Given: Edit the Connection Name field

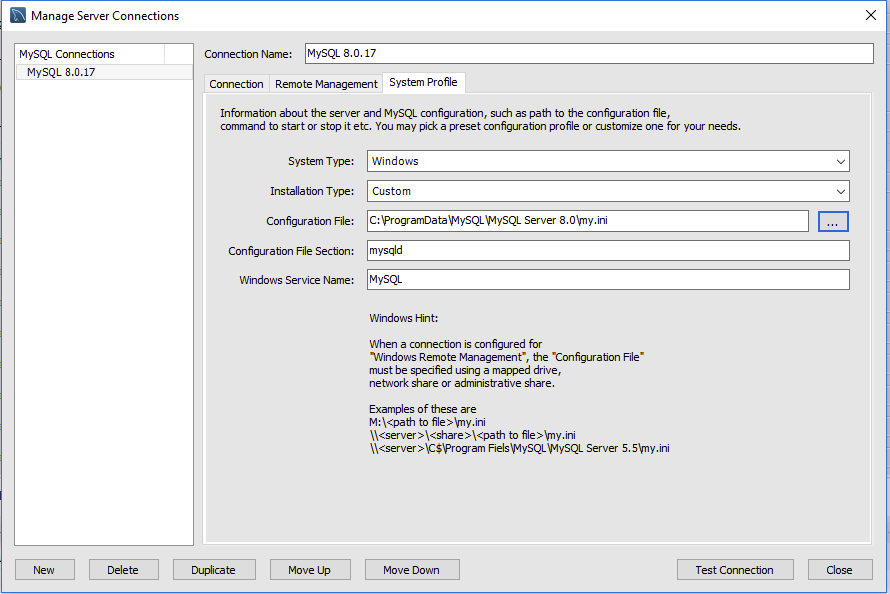Looking at the screenshot, I should click(589, 53).
